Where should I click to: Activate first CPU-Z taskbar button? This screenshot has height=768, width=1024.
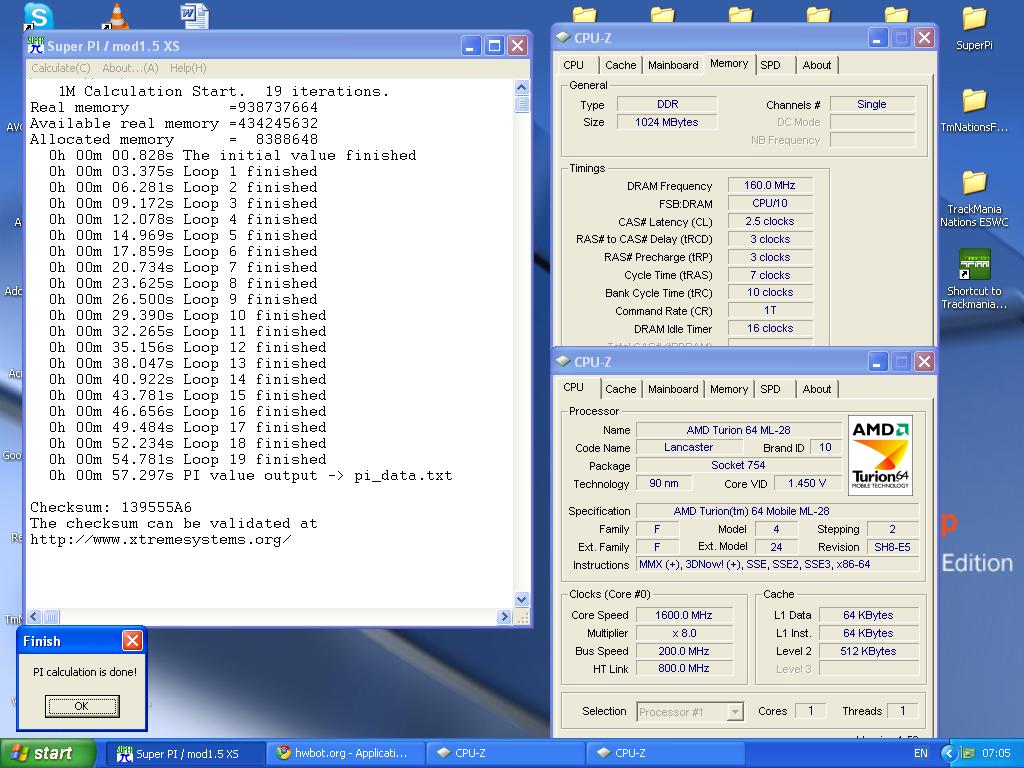coord(505,753)
